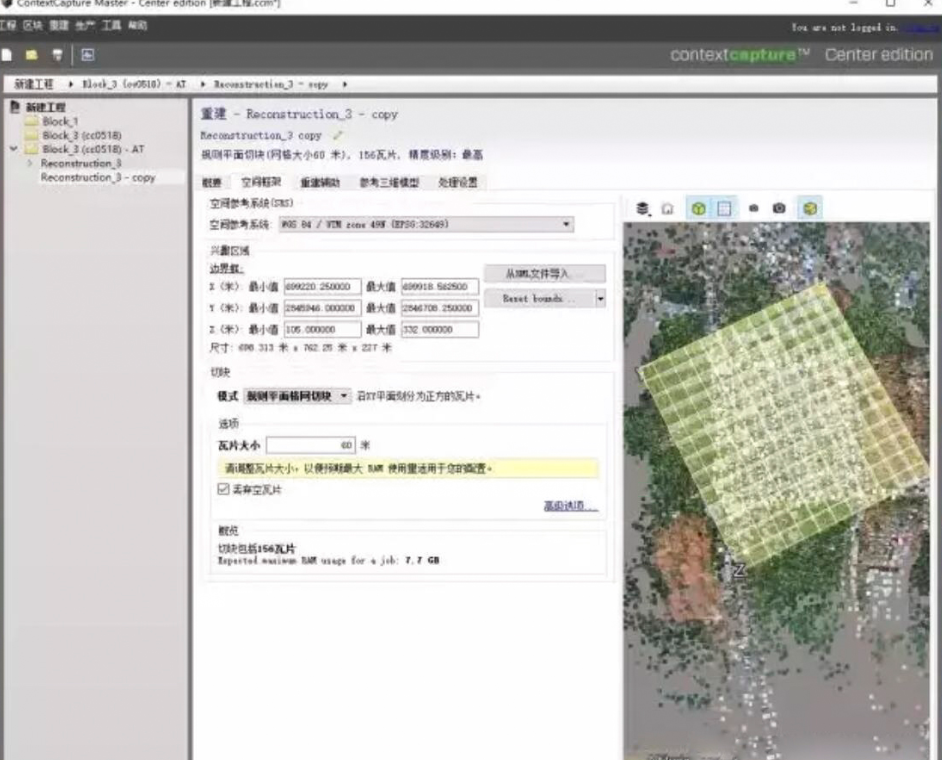Viewport: 942px width, 760px height.
Task: Select Block_1 in the project tree
Action: (x=60, y=121)
